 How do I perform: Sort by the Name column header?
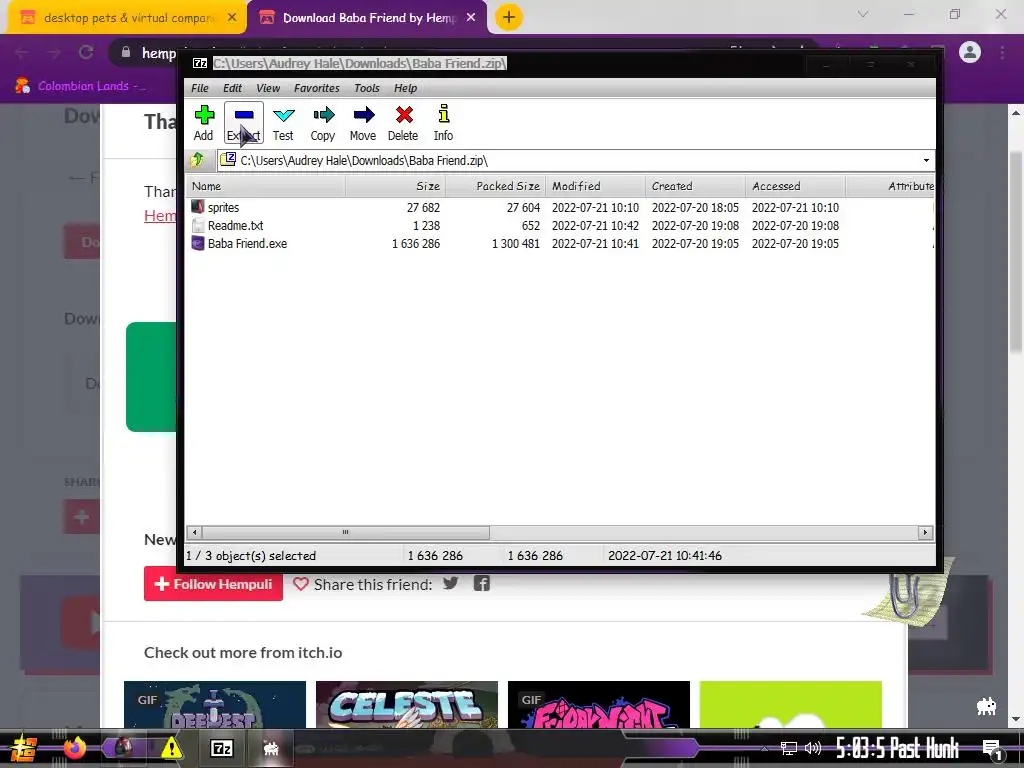click(x=266, y=186)
